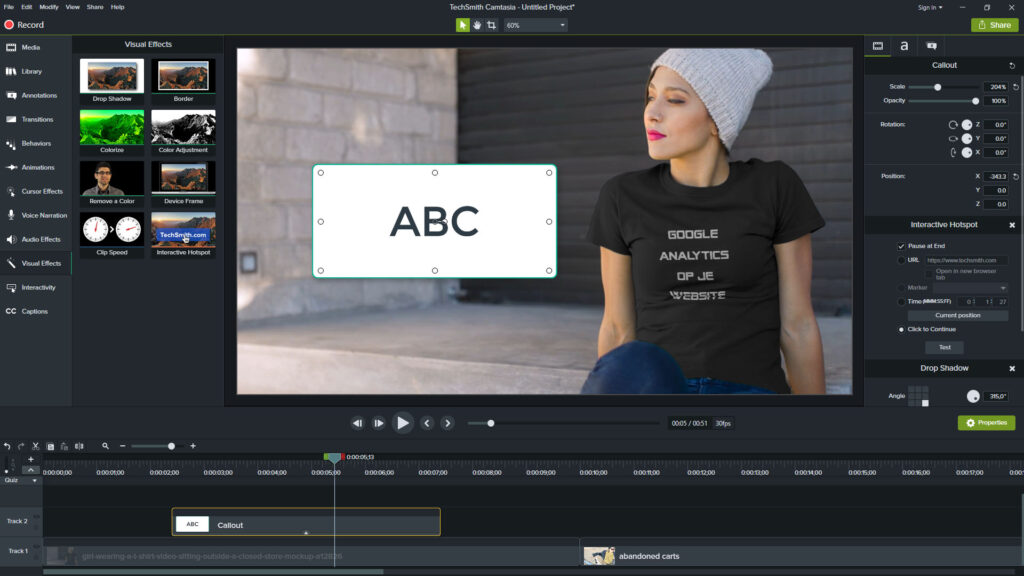Jump to previous marker arrow
This screenshot has height=576, width=1024.
427,423
